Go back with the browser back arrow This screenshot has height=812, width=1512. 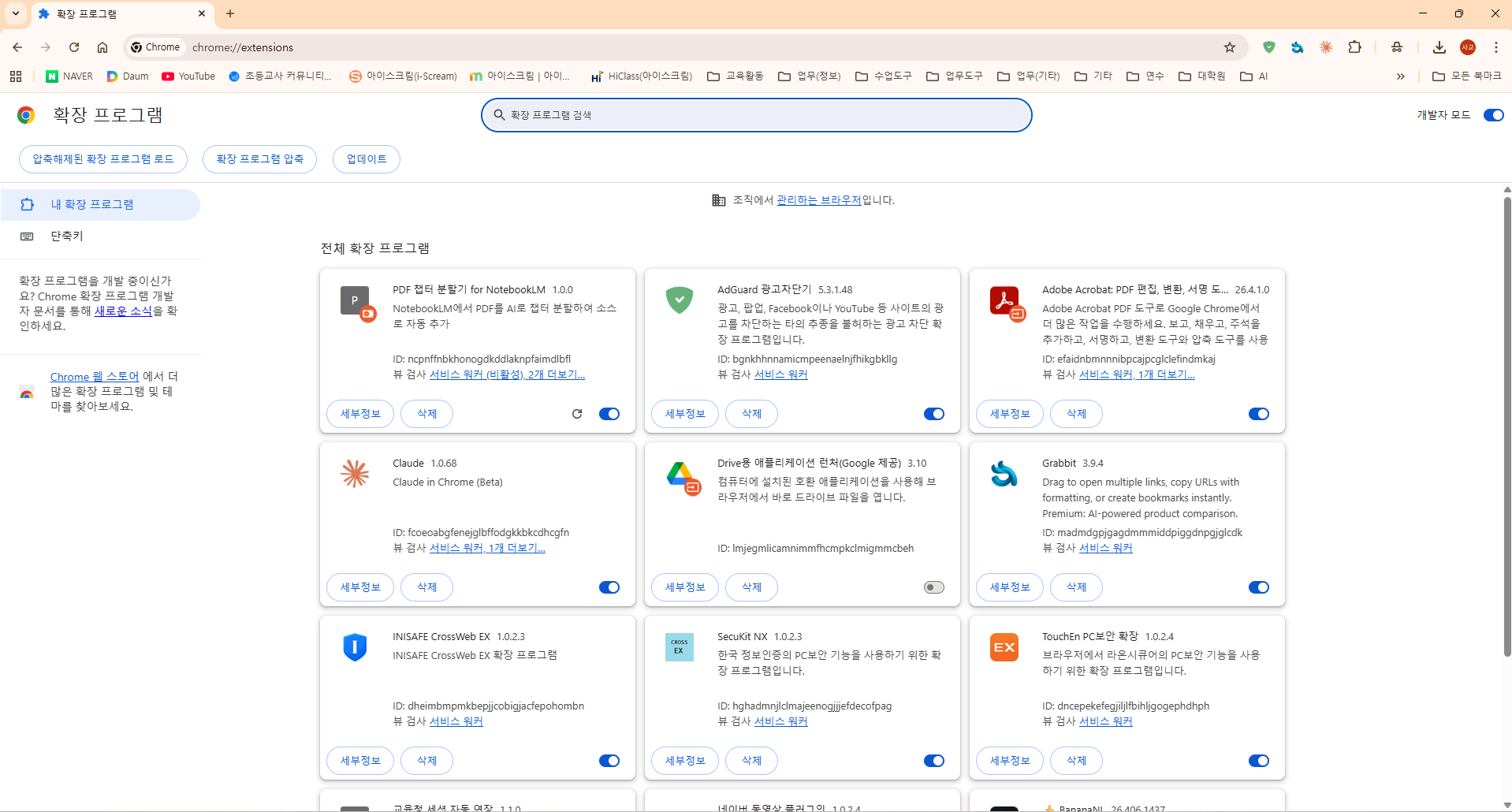coord(17,47)
